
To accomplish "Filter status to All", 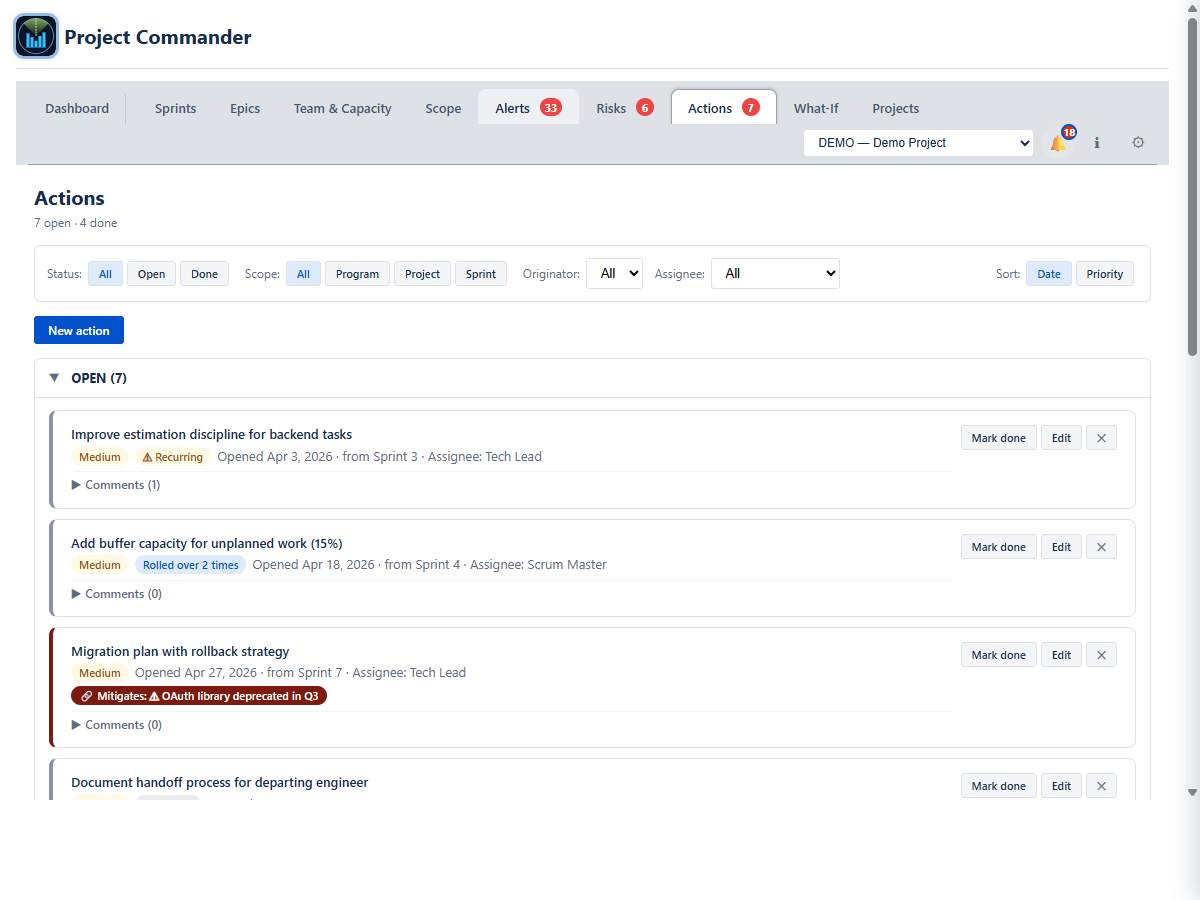I will [105, 274].
